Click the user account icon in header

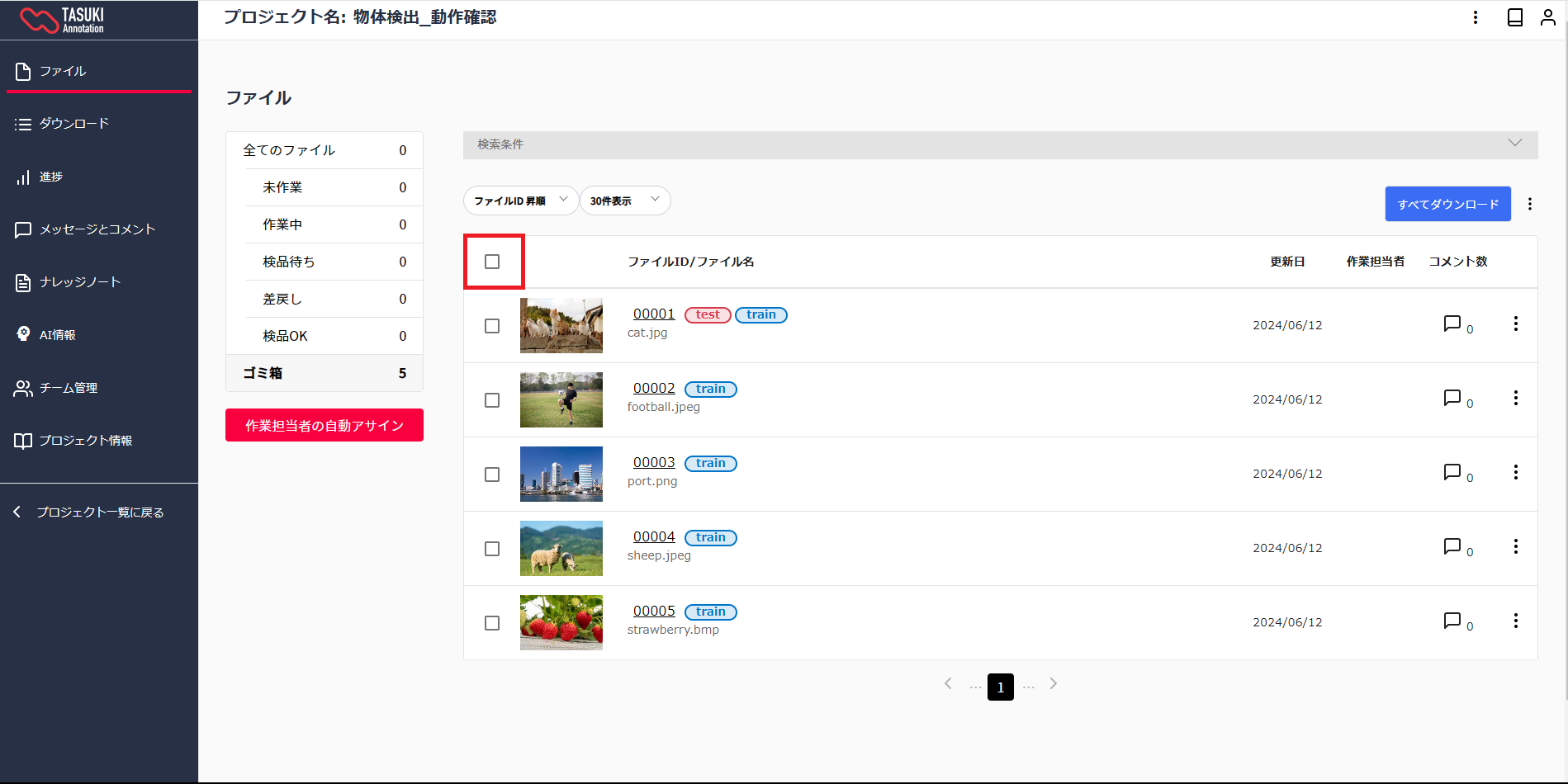1547,17
